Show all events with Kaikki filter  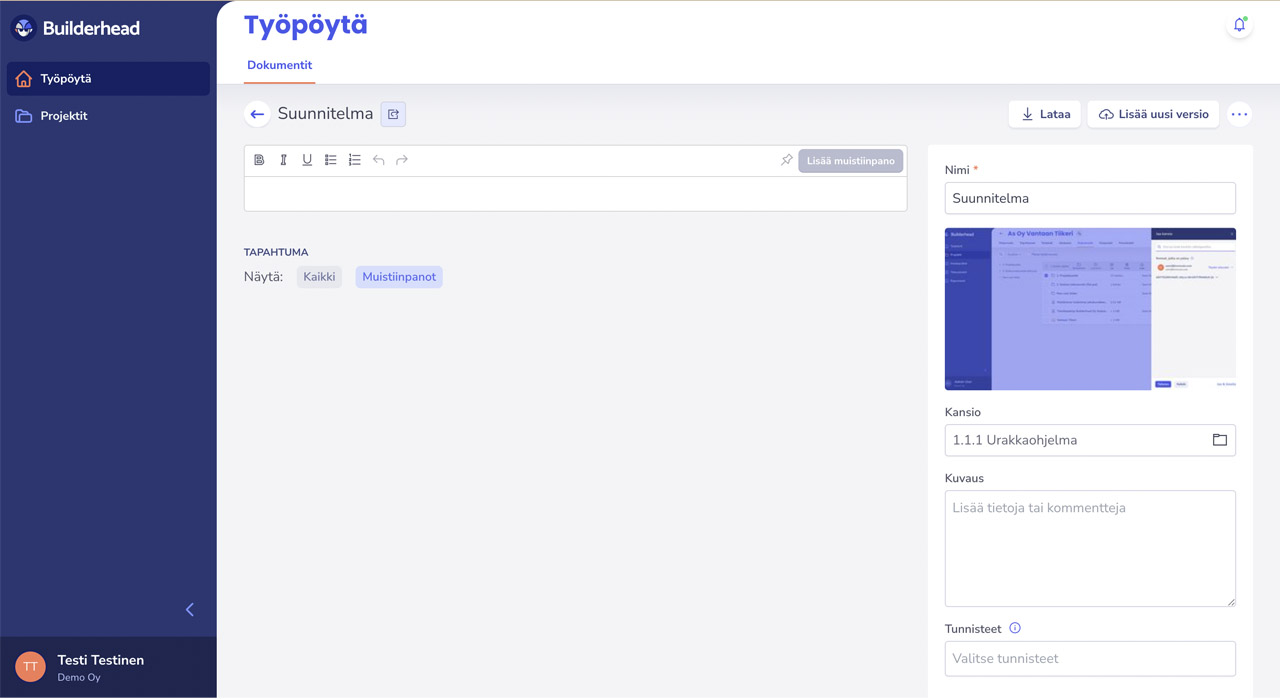(319, 277)
